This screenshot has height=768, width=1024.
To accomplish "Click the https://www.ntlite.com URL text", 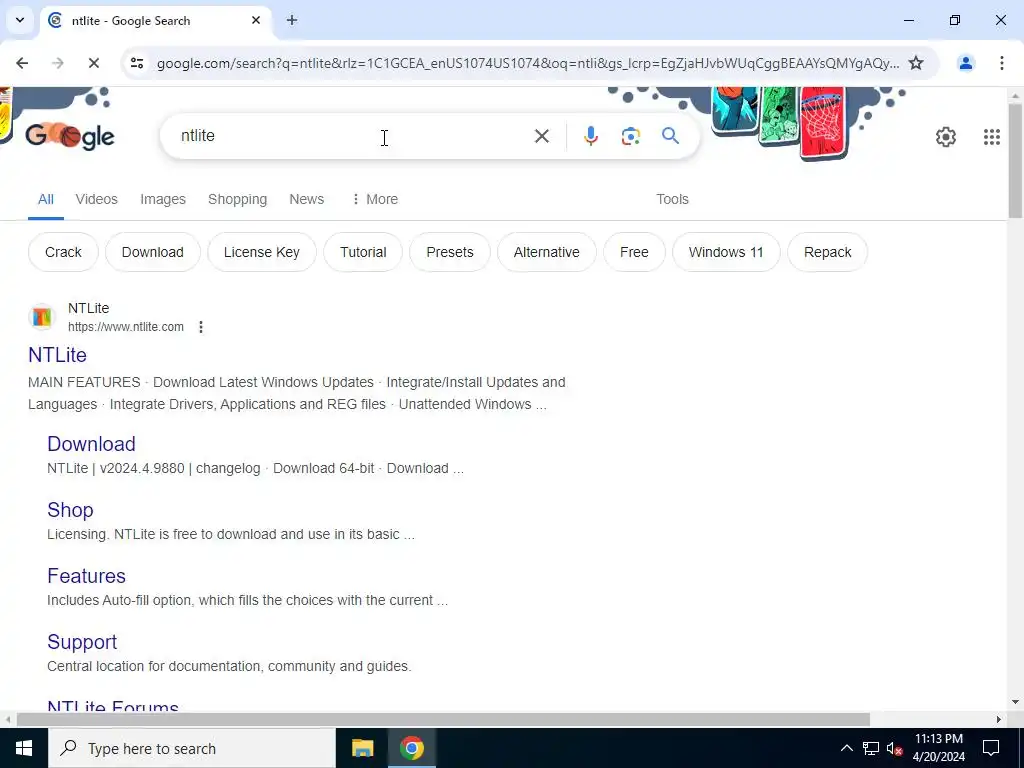I will (x=126, y=327).
